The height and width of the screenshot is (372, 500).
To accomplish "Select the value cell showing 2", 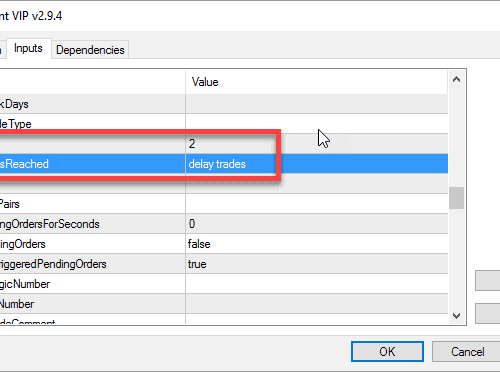I will pos(317,144).
